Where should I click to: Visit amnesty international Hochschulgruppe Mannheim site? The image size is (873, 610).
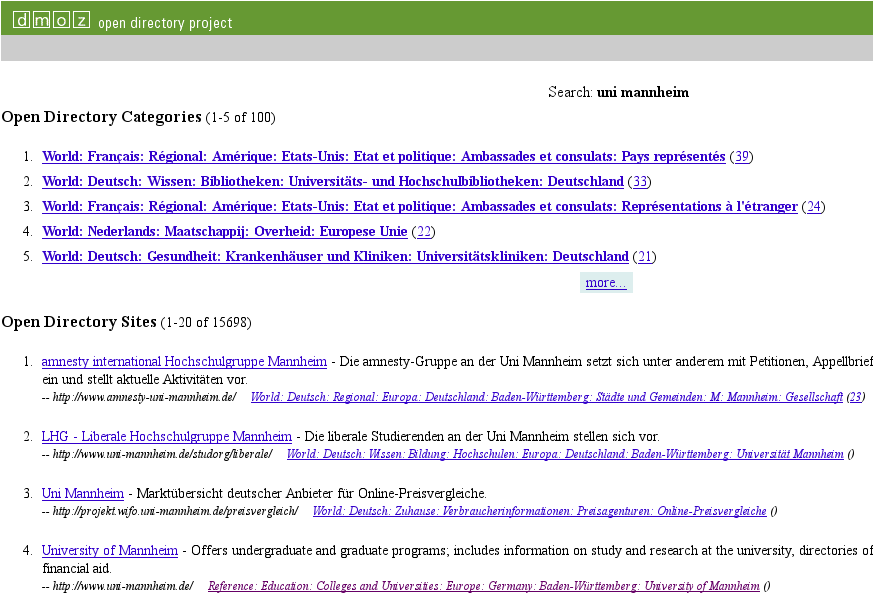click(184, 362)
